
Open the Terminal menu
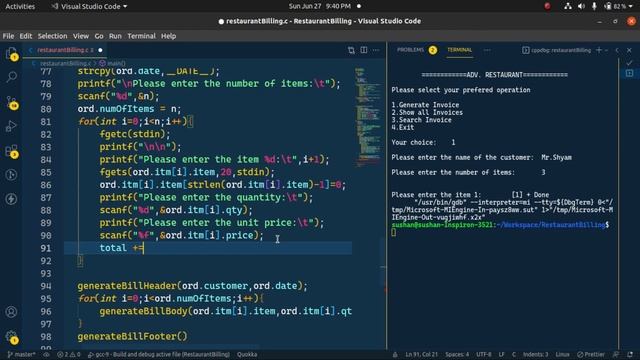pyautogui.click(x=141, y=36)
